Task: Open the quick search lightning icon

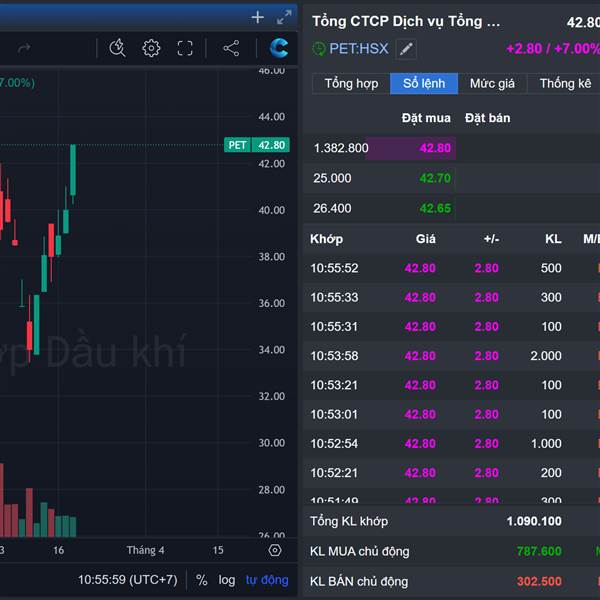Action: coord(117,48)
